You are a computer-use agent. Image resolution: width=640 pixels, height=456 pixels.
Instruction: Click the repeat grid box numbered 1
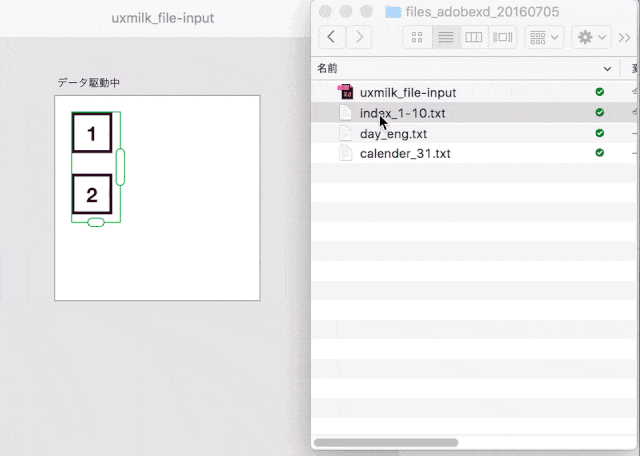coord(91,133)
